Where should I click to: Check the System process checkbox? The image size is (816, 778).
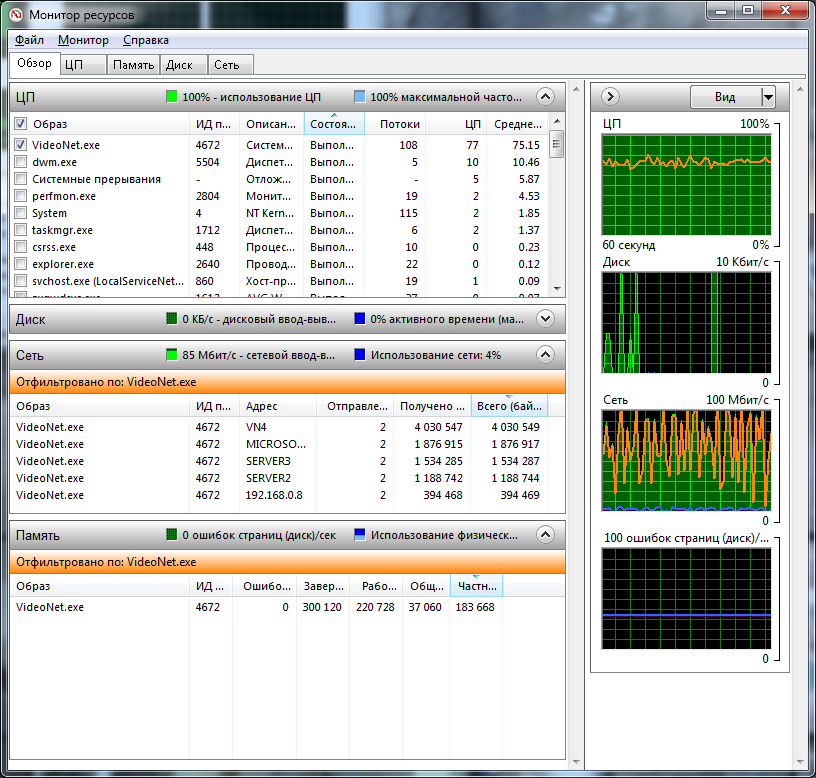point(20,213)
